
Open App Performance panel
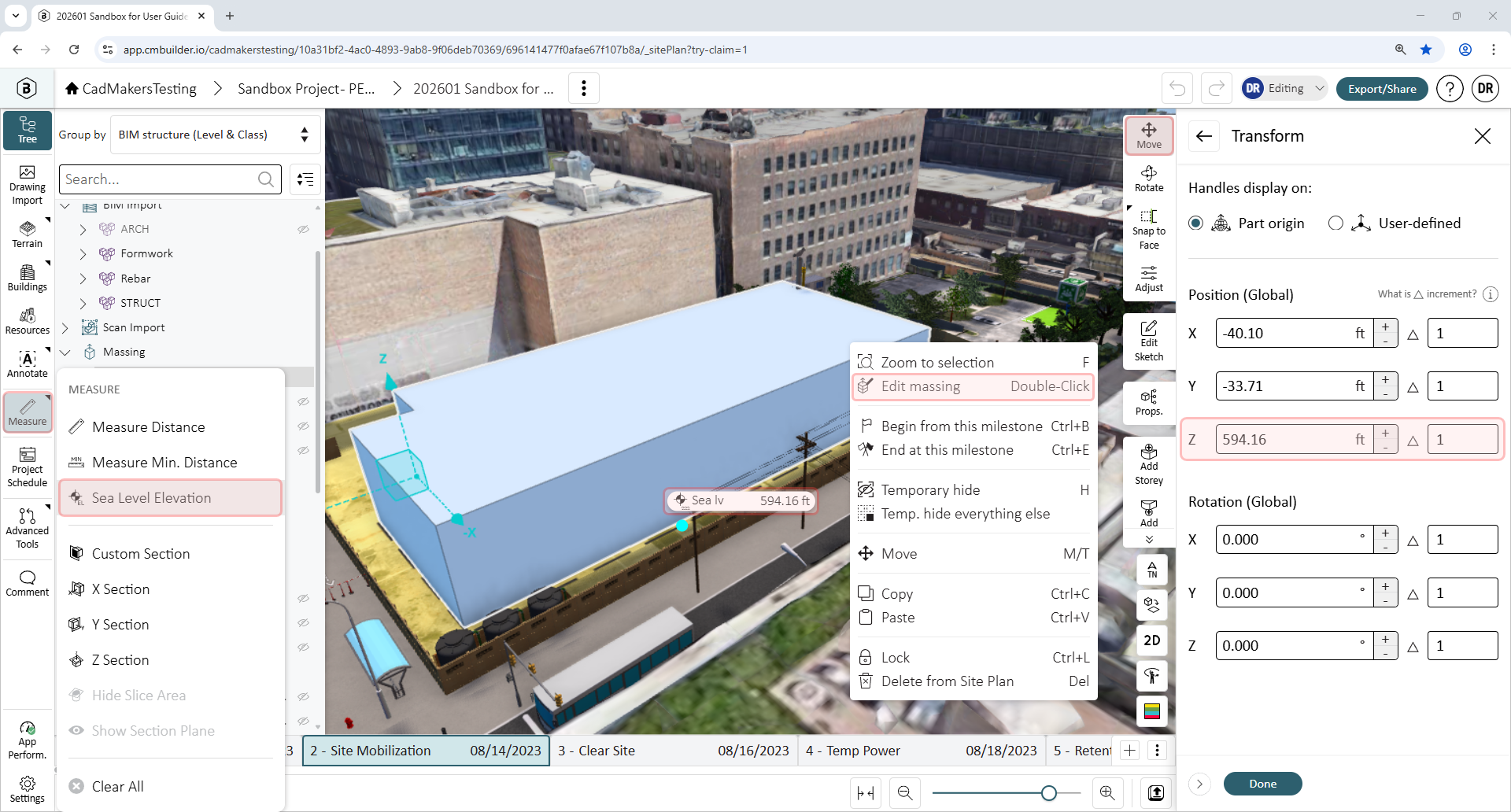28,740
